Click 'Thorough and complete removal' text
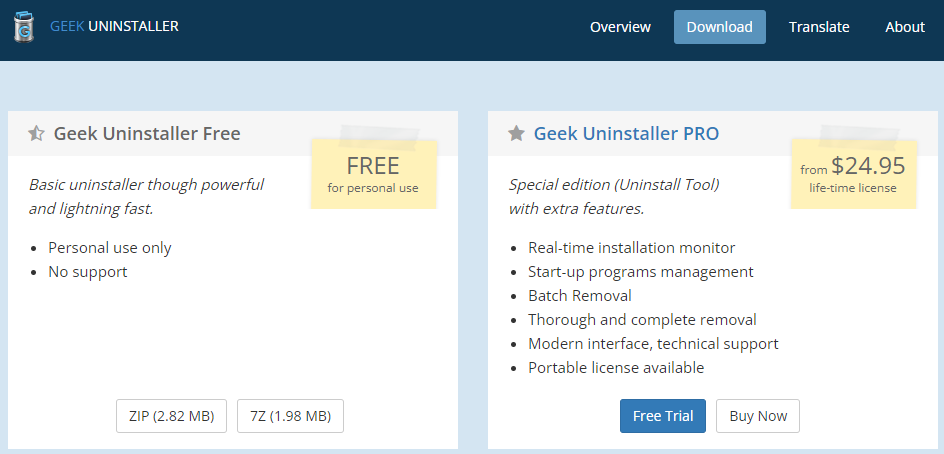 [x=642, y=320]
